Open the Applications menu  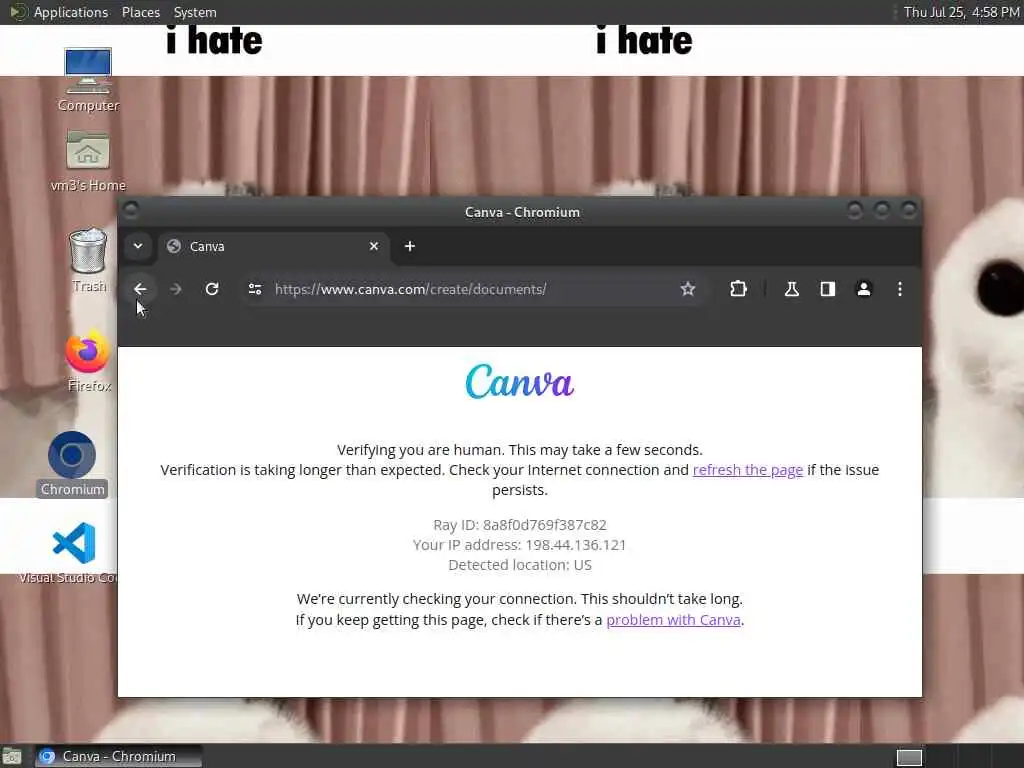(71, 12)
